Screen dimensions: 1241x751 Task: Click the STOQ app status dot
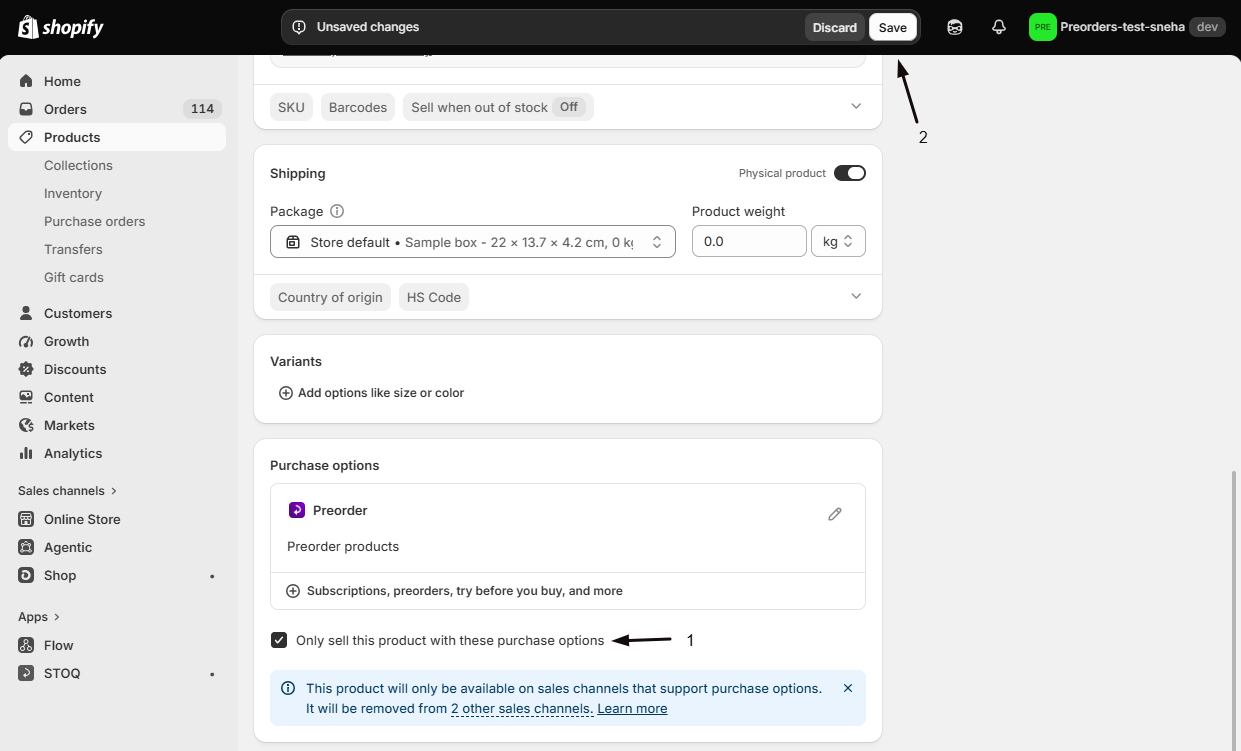pos(212,674)
